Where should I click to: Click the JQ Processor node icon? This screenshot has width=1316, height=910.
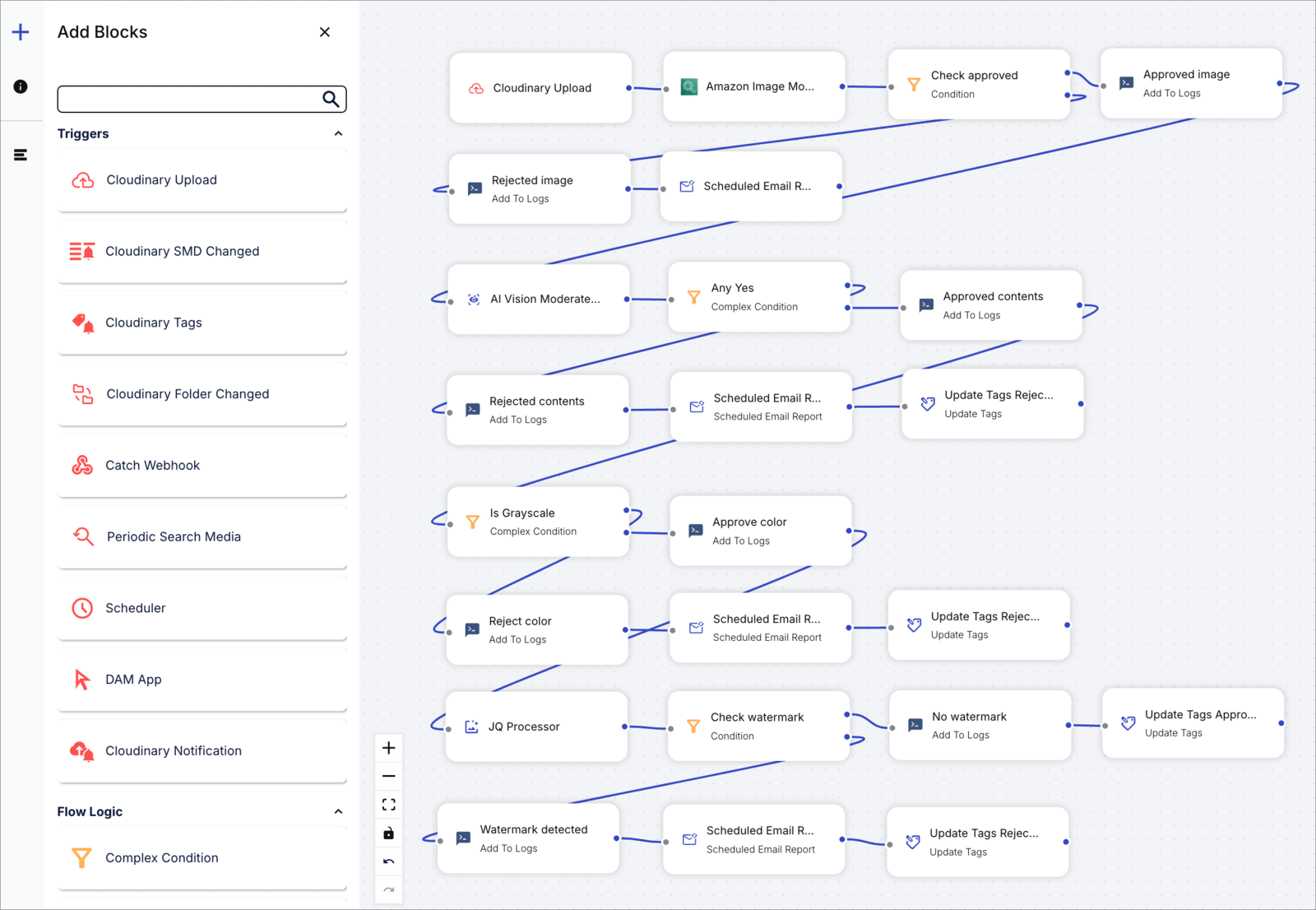pos(472,727)
